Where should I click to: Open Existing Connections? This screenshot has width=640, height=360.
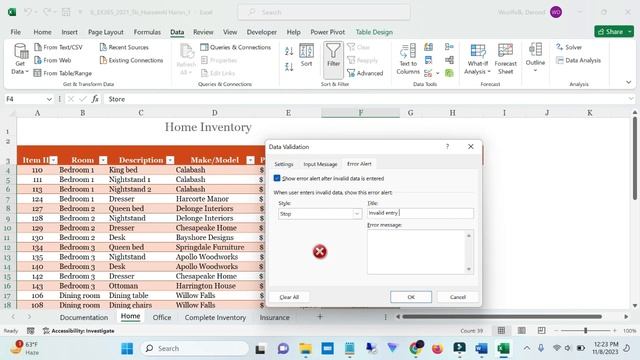(x=131, y=60)
